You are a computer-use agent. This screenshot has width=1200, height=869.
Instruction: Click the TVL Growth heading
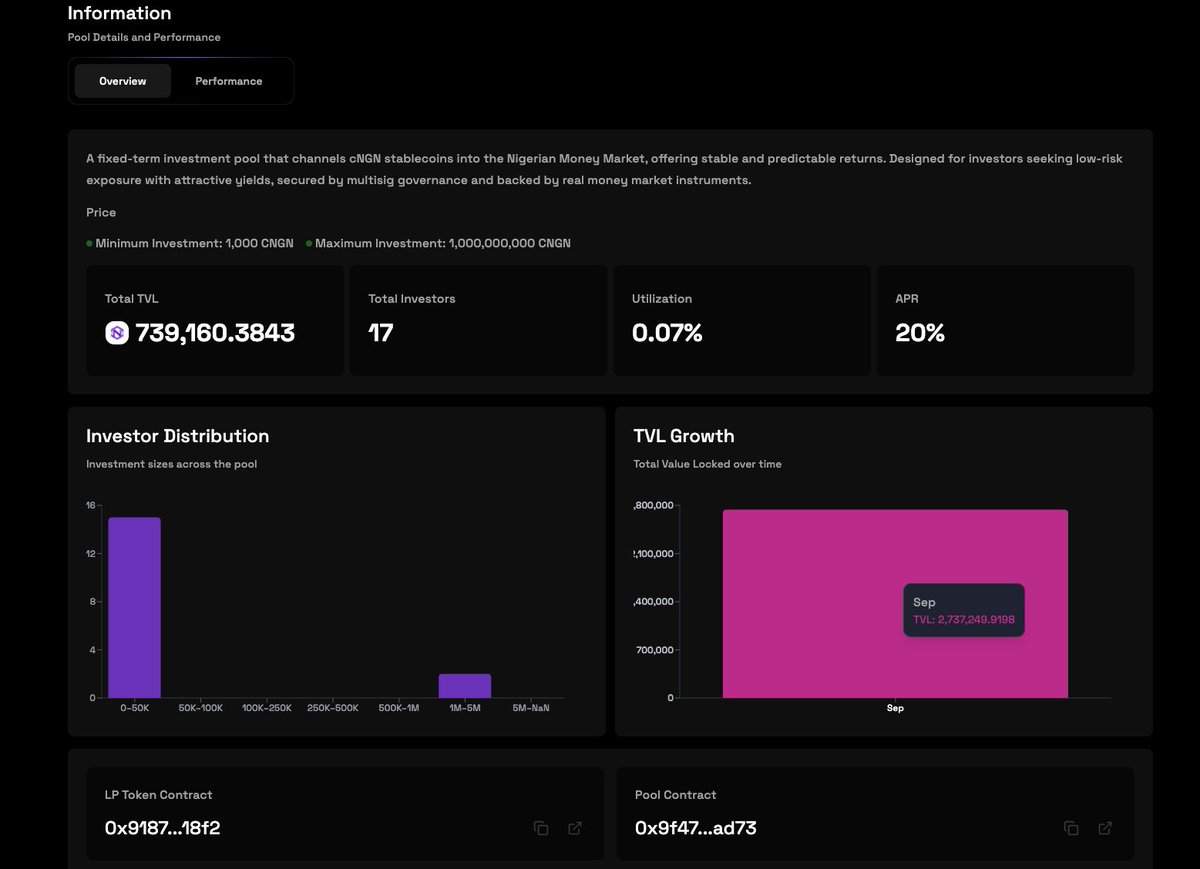tap(684, 436)
